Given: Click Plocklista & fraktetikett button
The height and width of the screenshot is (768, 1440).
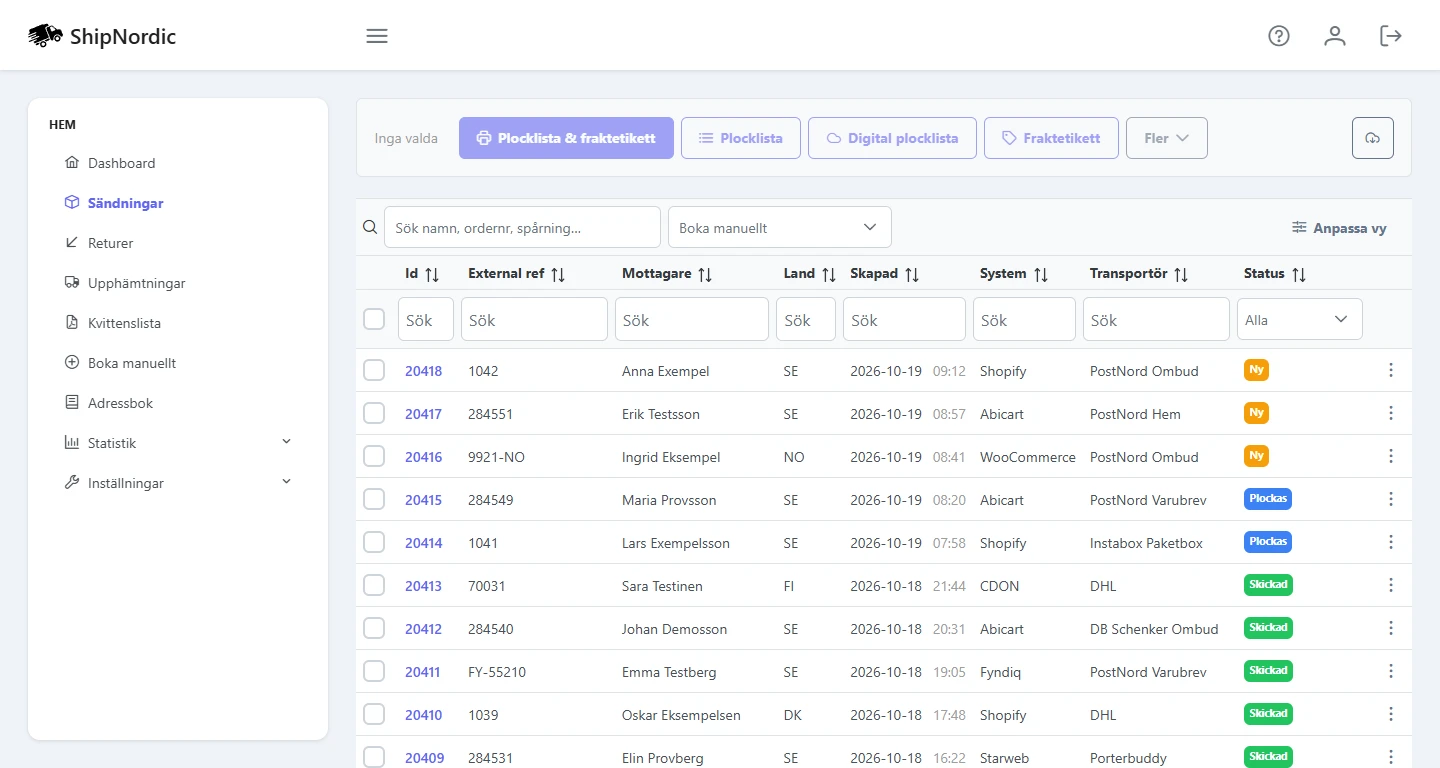Looking at the screenshot, I should (x=566, y=138).
